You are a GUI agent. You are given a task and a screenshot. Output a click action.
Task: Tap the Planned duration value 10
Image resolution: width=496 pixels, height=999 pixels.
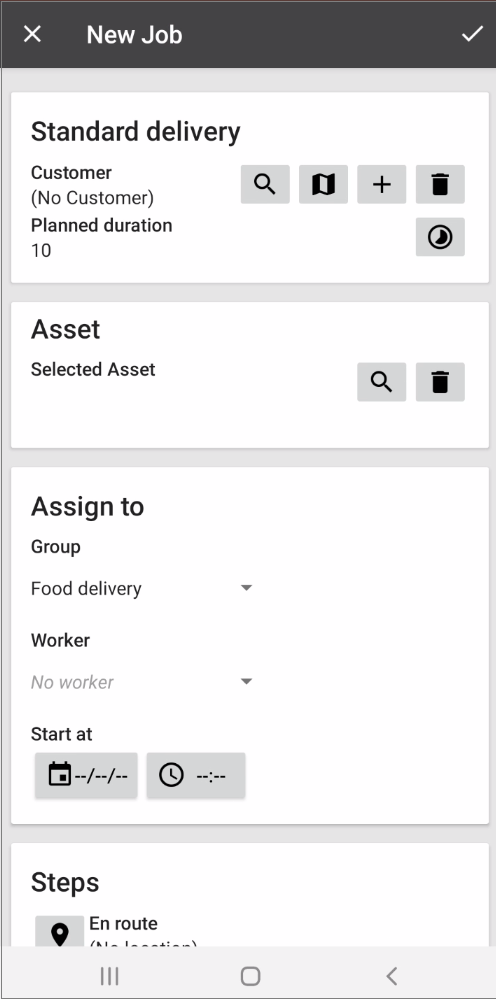coord(41,250)
